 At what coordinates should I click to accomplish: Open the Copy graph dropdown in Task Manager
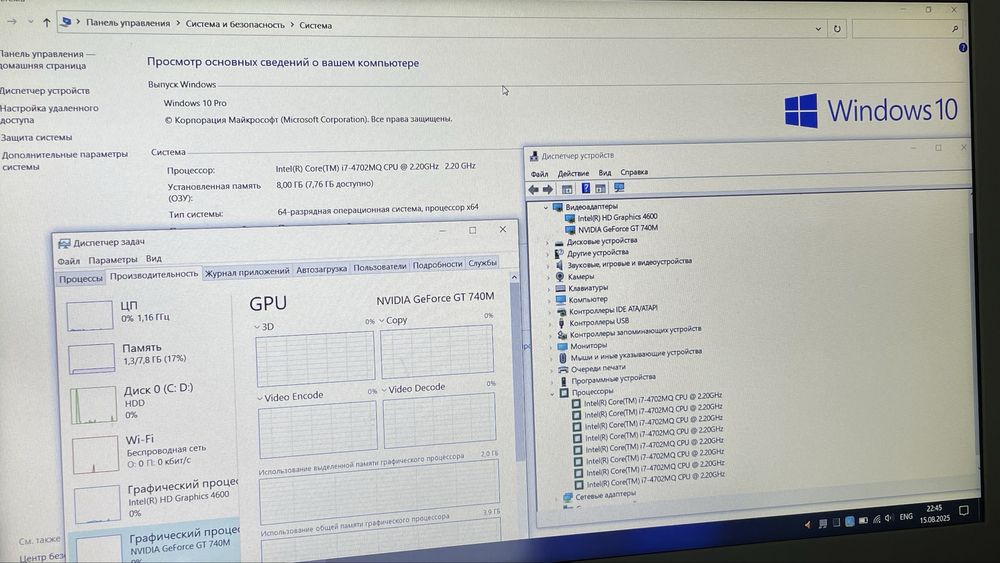click(x=381, y=321)
